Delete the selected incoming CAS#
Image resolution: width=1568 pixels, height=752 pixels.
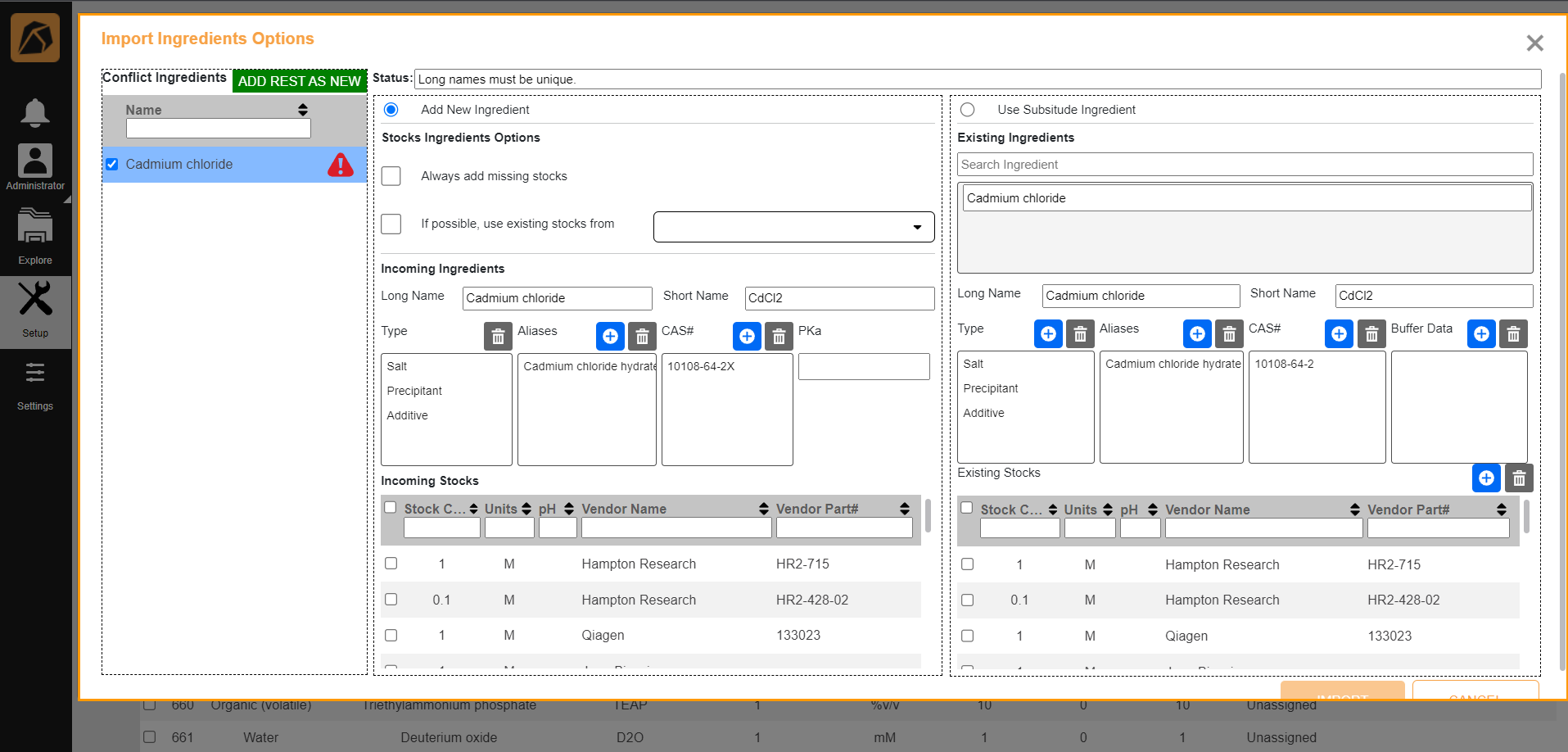click(x=779, y=337)
